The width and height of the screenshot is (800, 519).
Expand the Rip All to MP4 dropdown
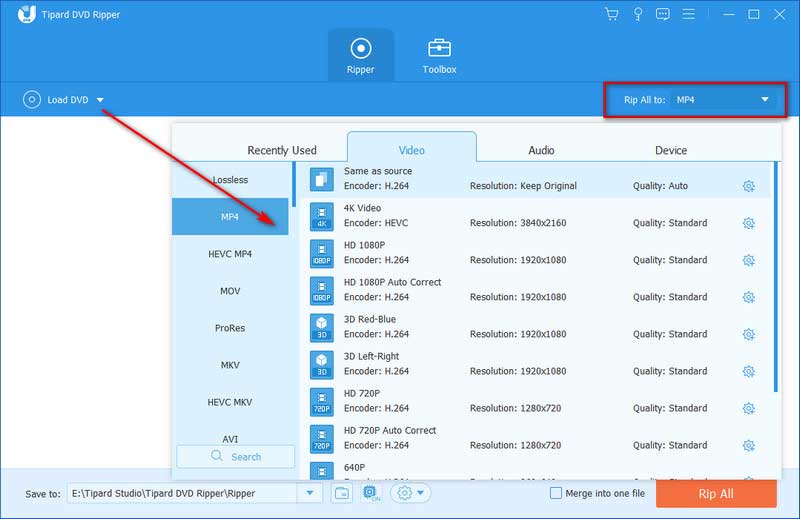coord(764,100)
